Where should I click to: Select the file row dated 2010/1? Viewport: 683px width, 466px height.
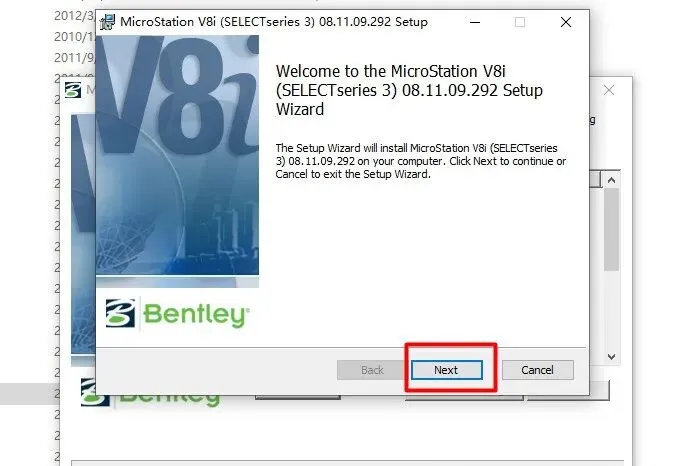[x=74, y=37]
